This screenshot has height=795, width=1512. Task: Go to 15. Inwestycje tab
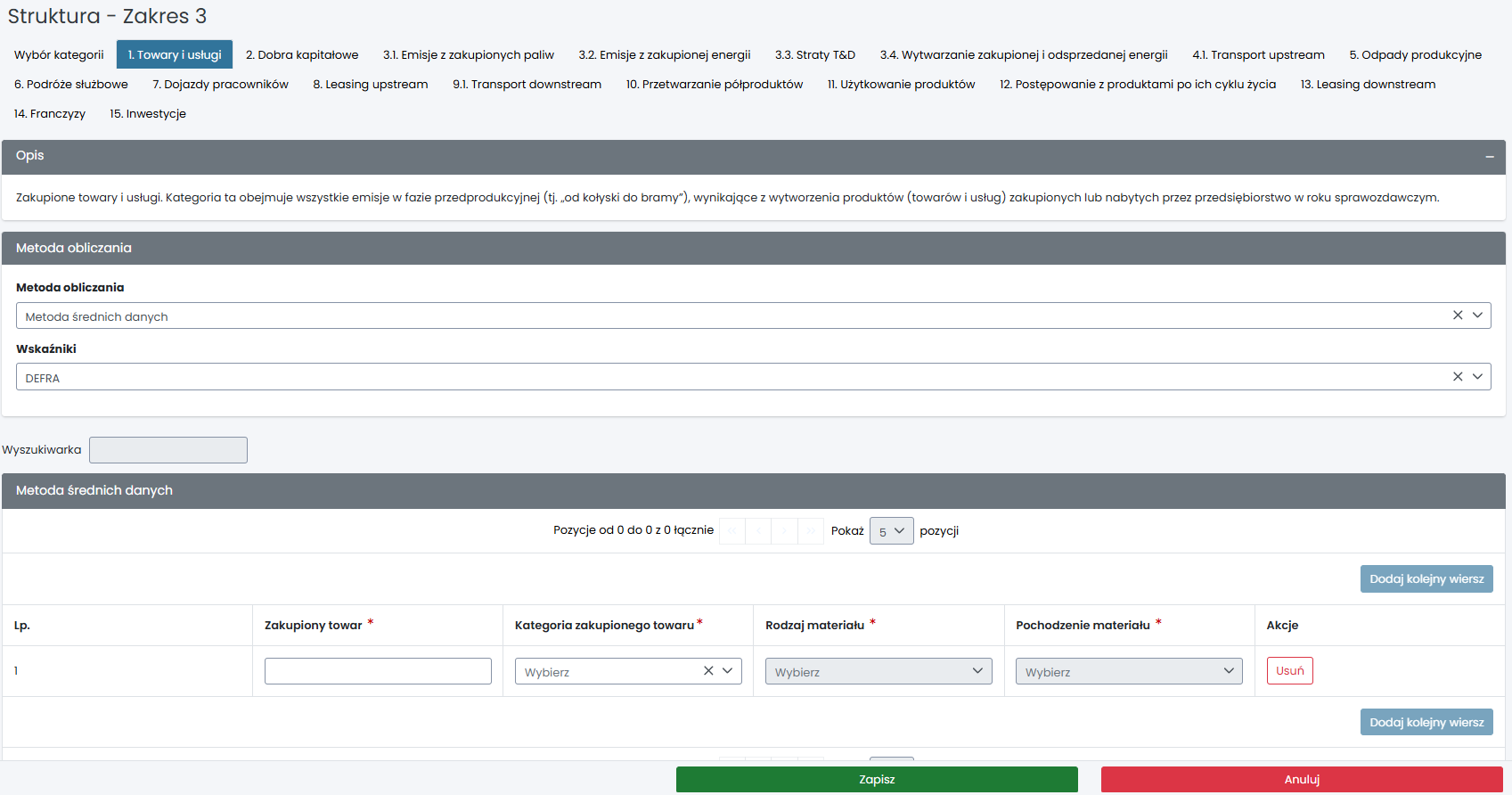pyautogui.click(x=148, y=113)
